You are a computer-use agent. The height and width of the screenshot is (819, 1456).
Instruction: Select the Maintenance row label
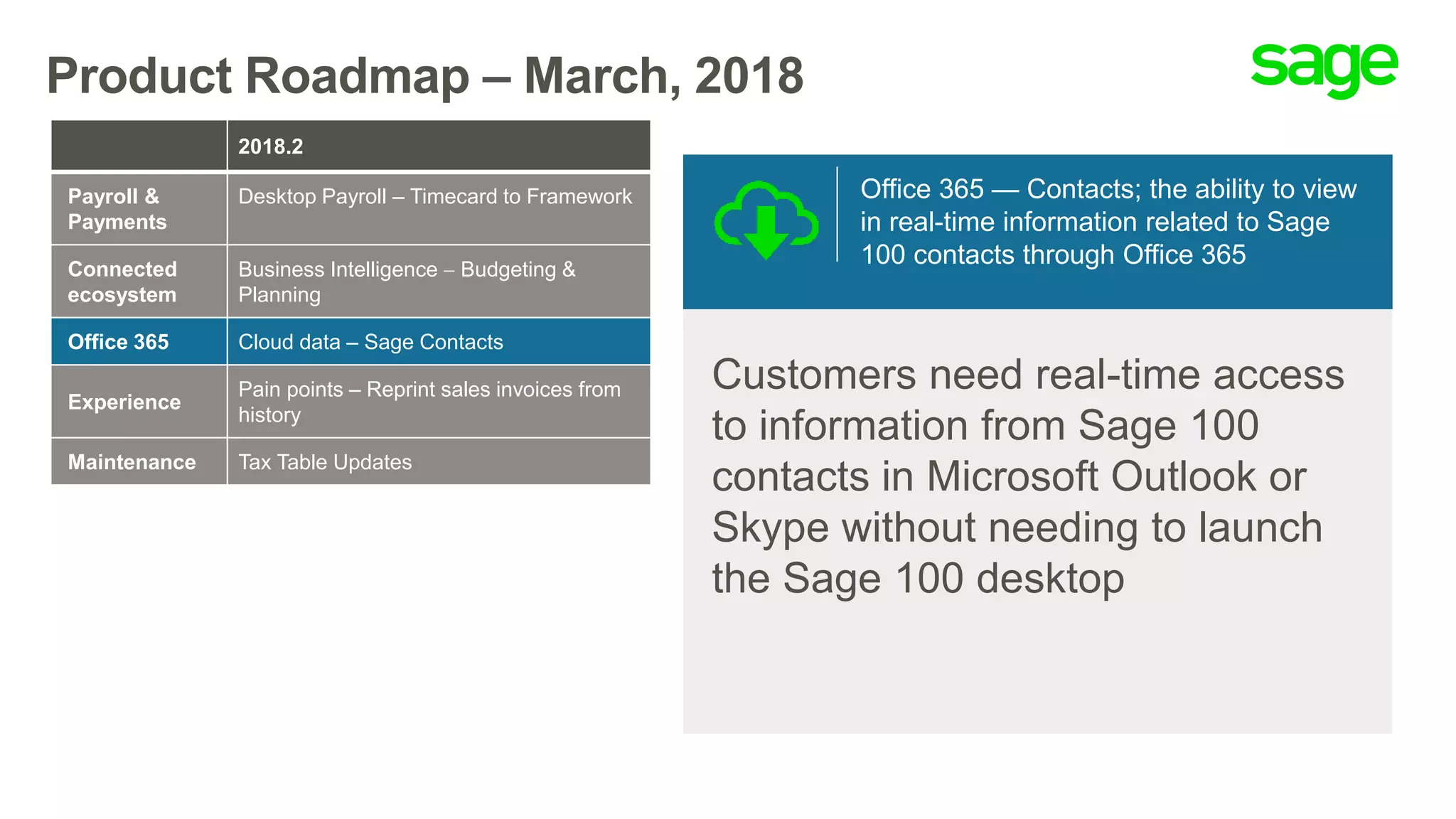click(139, 461)
